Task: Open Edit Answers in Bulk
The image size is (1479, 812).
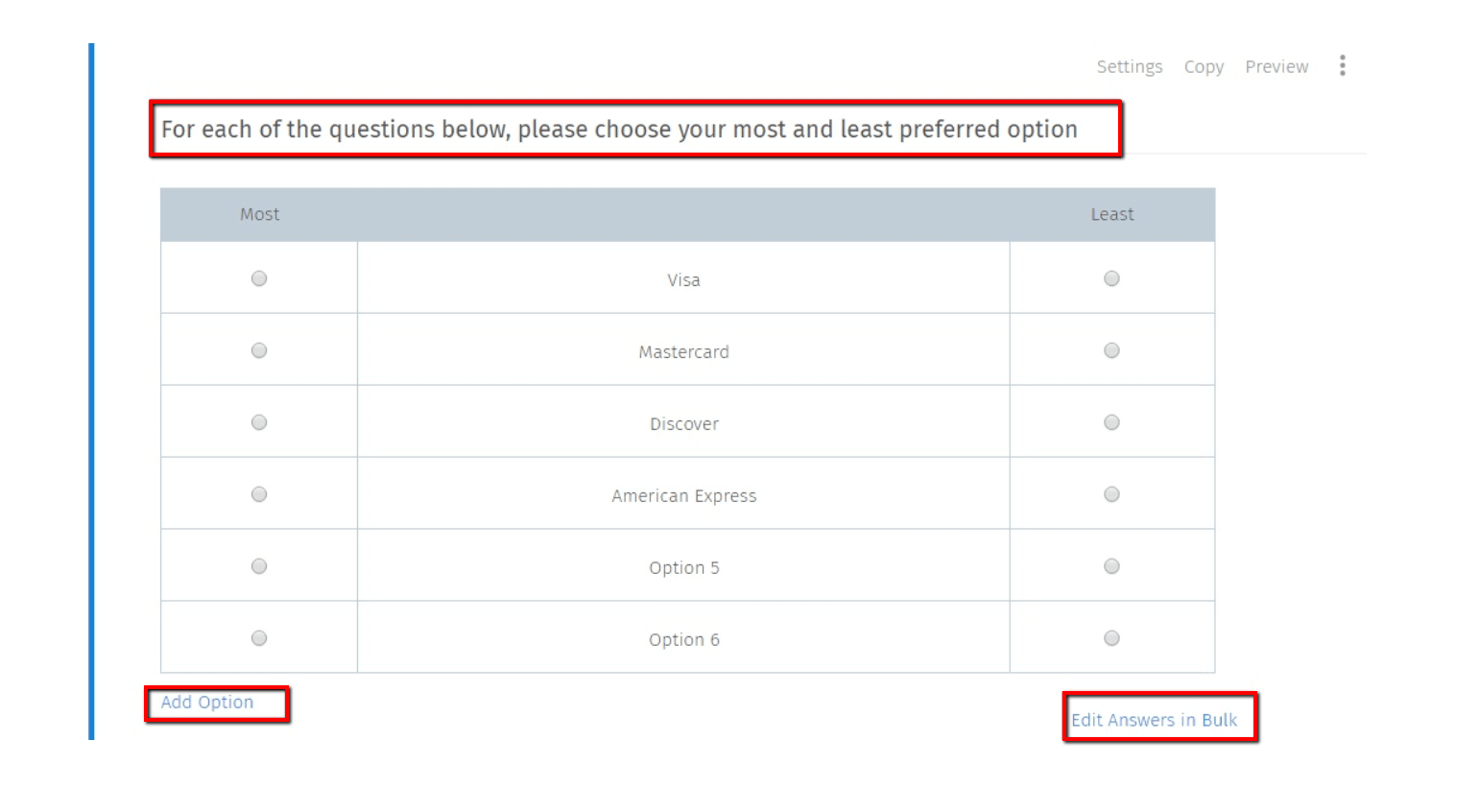Action: [1154, 720]
